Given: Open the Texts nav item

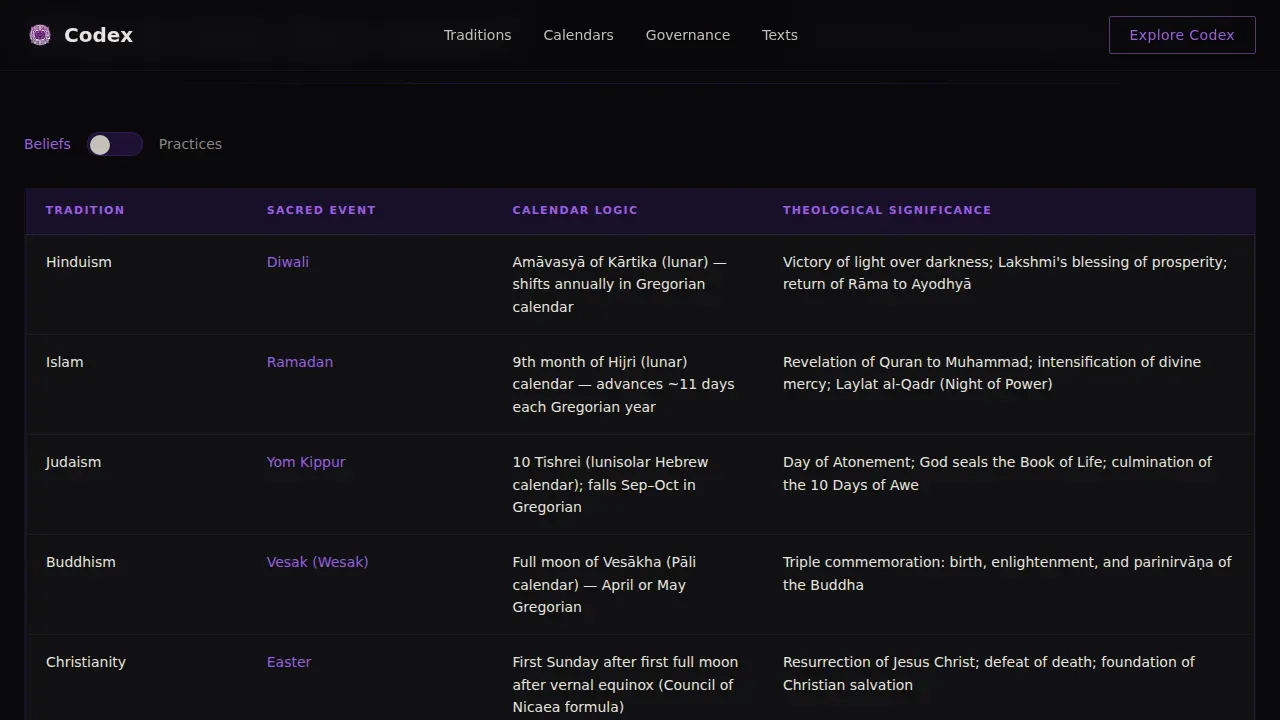Looking at the screenshot, I should tap(780, 35).
